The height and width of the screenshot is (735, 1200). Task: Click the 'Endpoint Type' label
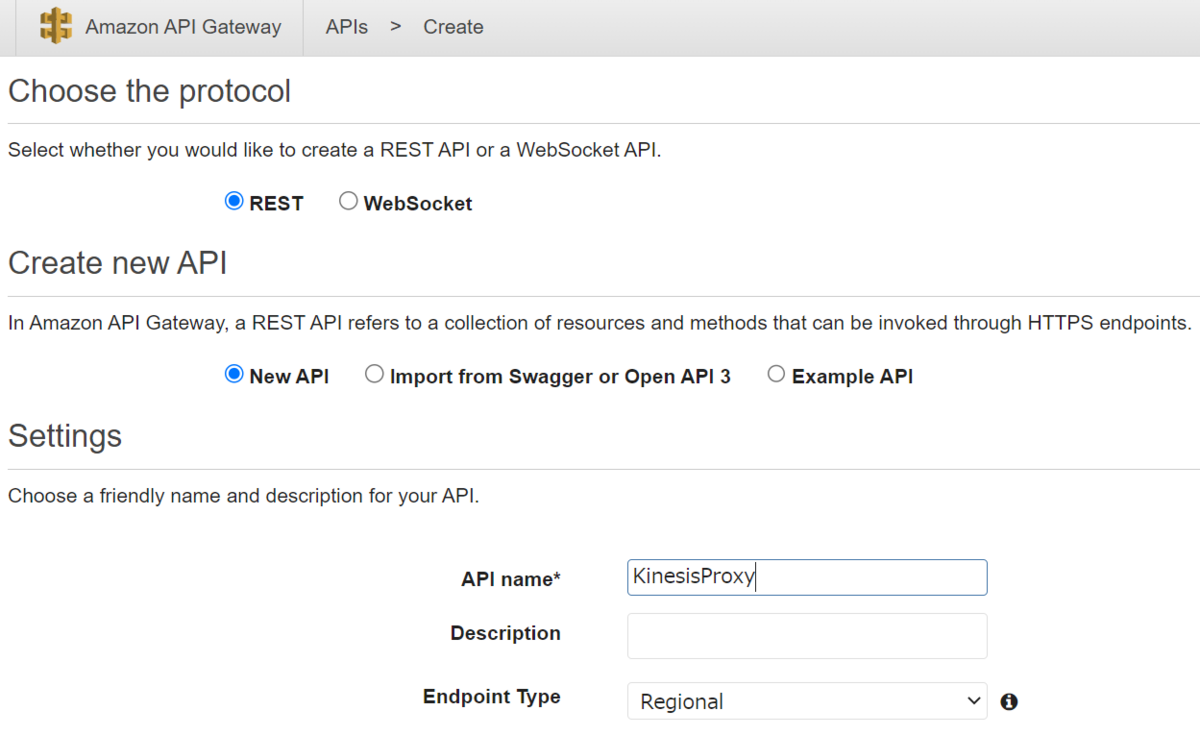[492, 697]
